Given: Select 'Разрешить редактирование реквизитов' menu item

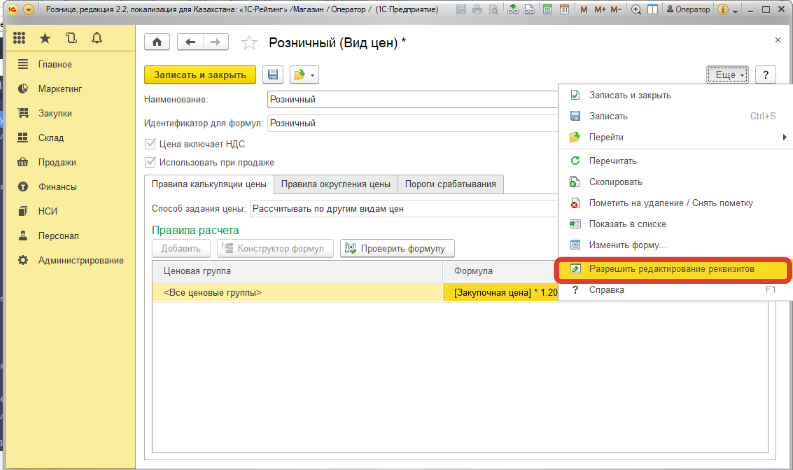Looking at the screenshot, I should point(671,269).
